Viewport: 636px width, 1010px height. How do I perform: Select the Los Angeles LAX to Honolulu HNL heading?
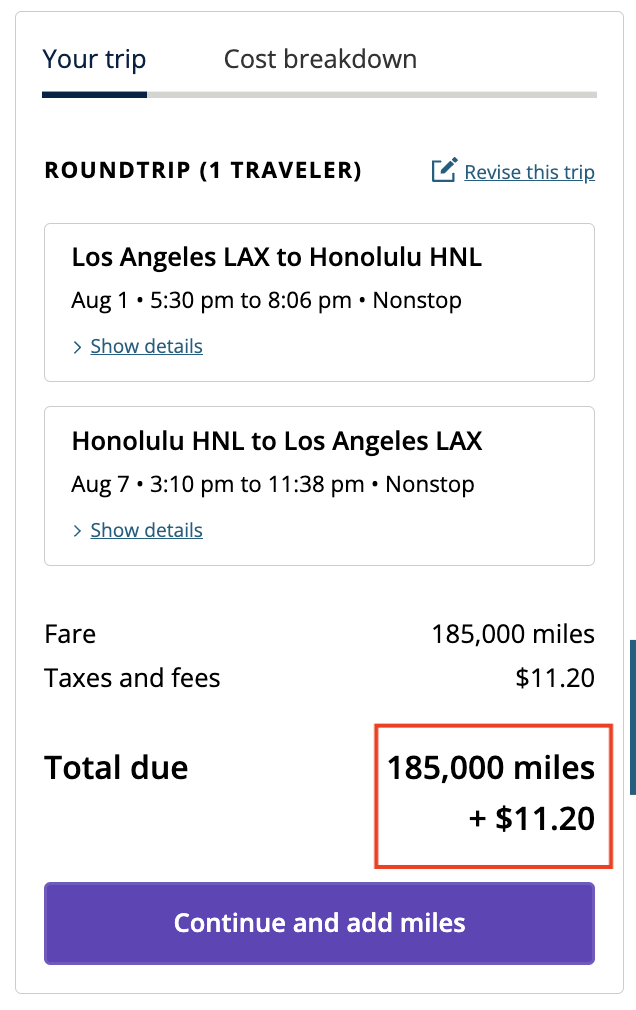[x=277, y=257]
